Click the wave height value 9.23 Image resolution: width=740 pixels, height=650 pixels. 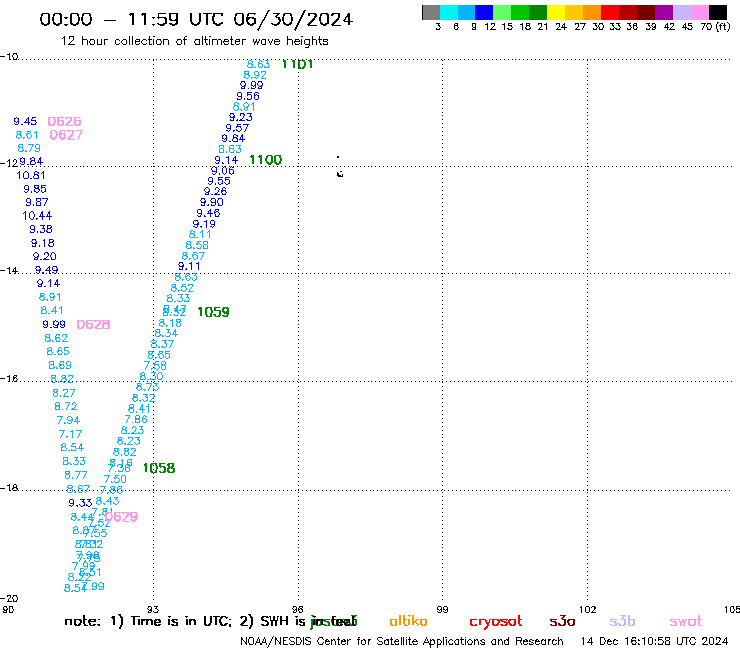click(241, 117)
